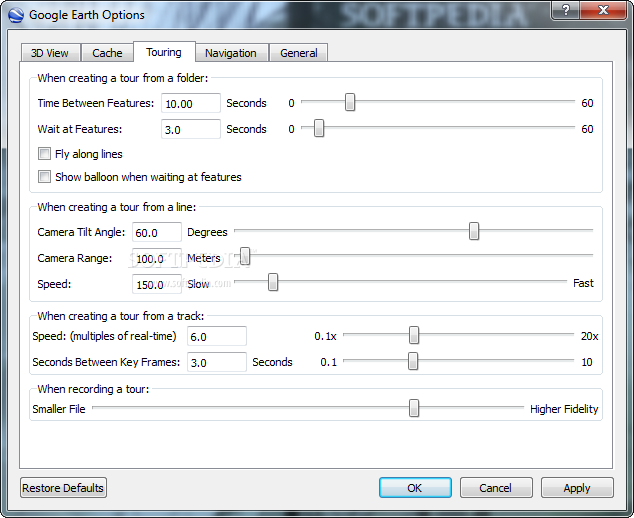The image size is (634, 518).
Task: Click the line tour Speed slider handle
Action: [273, 282]
